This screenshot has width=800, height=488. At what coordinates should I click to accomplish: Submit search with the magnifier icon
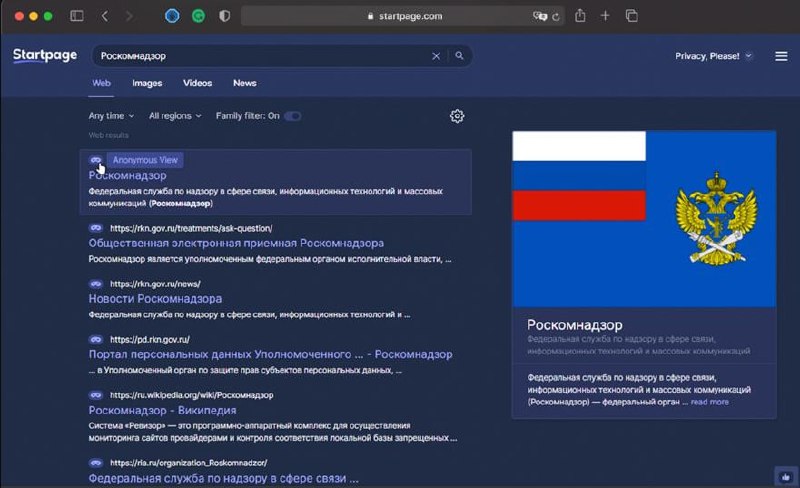(459, 56)
